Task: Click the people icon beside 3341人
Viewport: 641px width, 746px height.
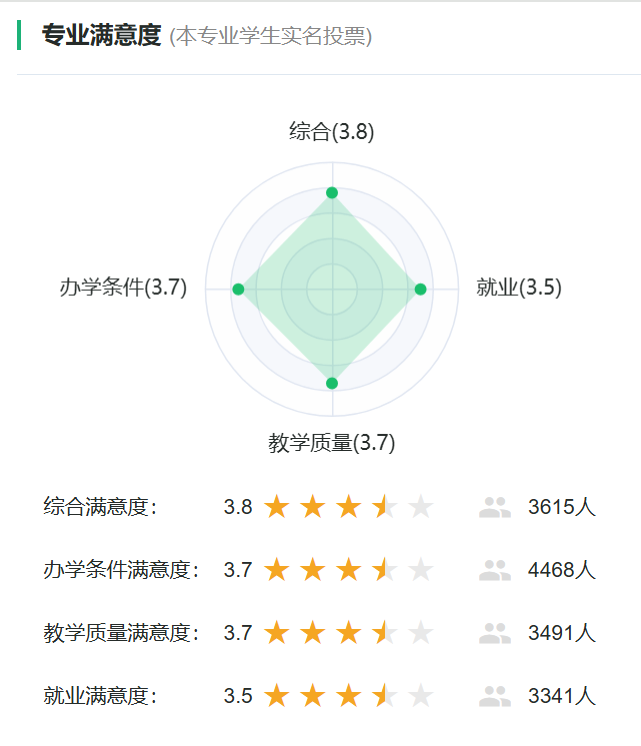Action: 495,696
